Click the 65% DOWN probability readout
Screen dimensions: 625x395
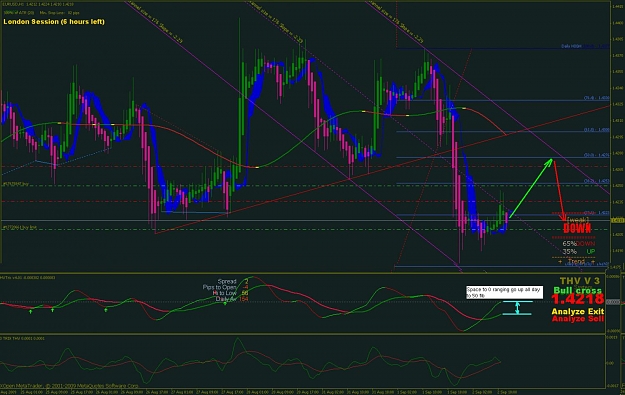[x=578, y=244]
